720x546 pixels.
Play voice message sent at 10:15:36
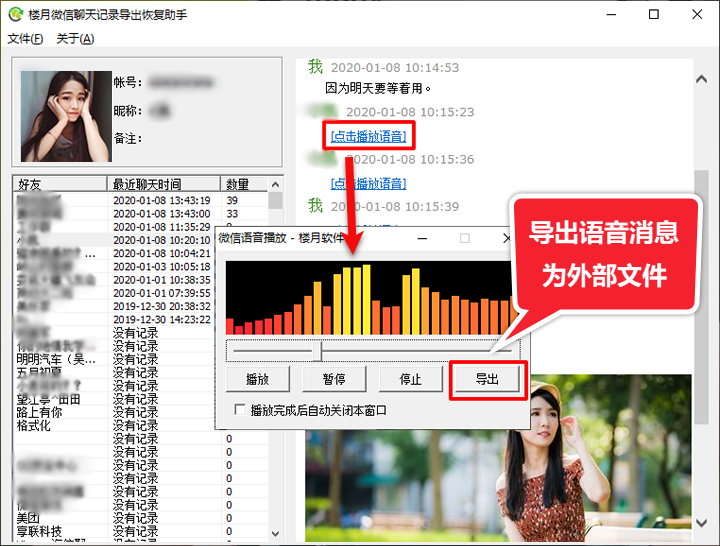tap(368, 184)
